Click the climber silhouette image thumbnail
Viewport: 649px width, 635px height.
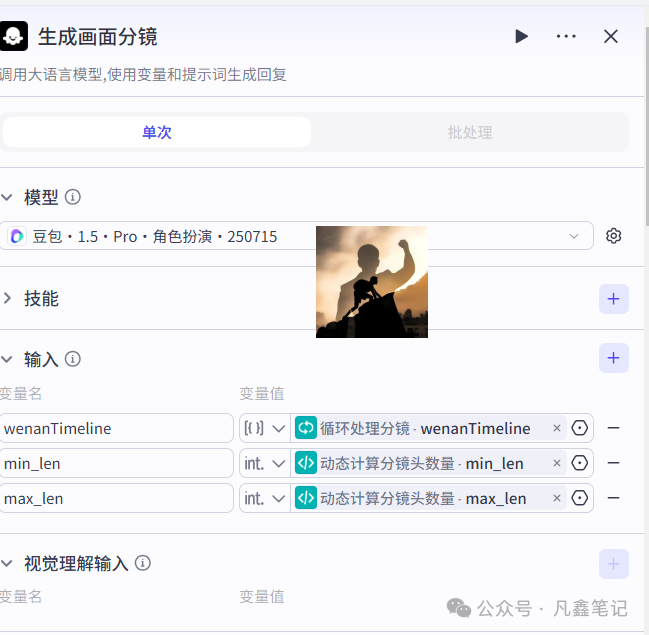372,282
